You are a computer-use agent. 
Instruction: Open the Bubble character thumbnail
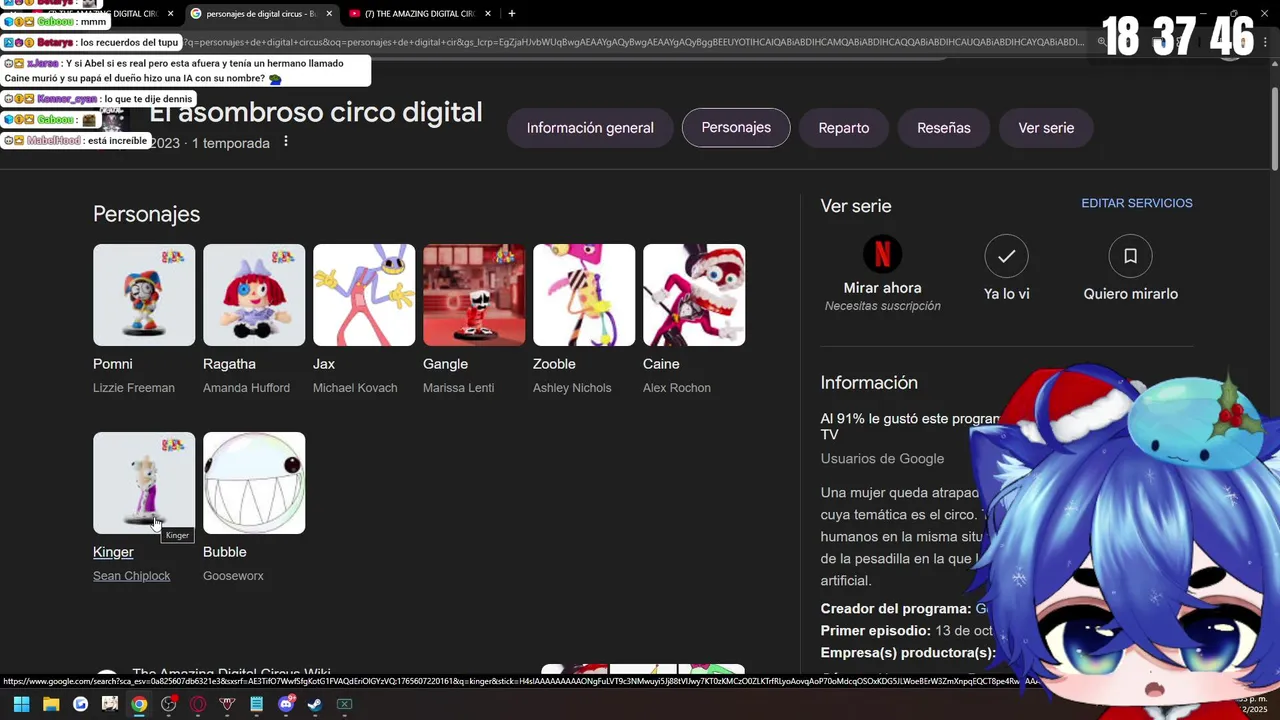coord(254,483)
